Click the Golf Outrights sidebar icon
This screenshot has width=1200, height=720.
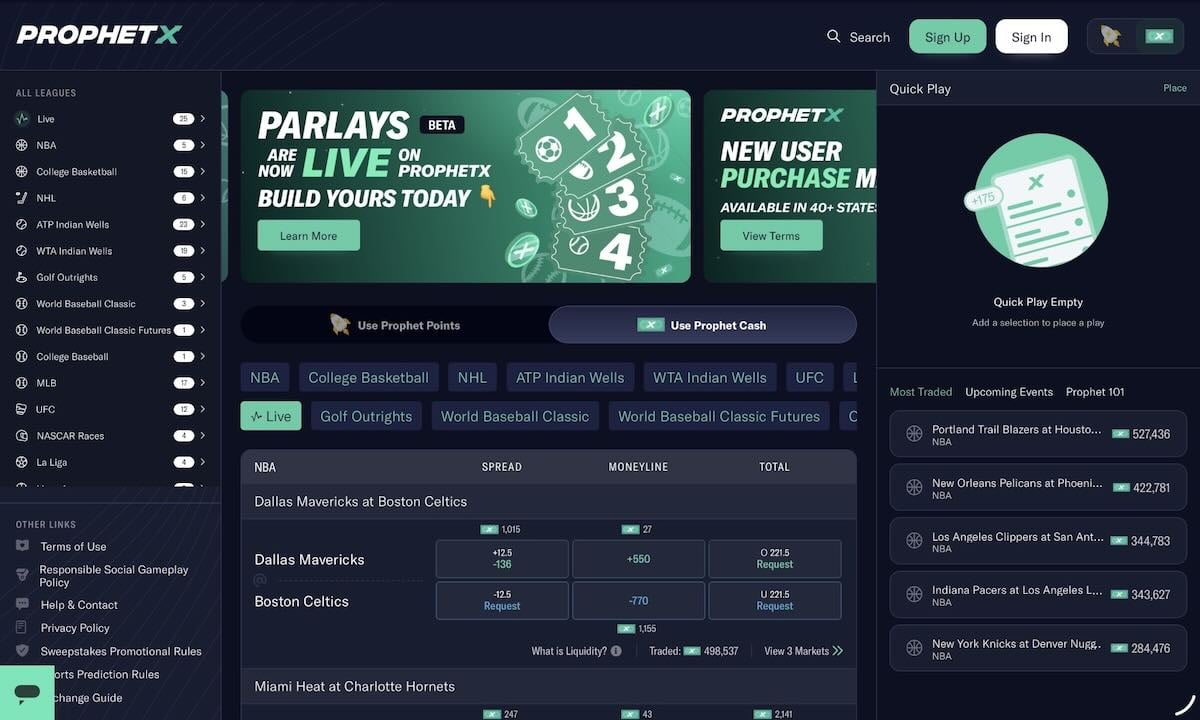pos(22,277)
